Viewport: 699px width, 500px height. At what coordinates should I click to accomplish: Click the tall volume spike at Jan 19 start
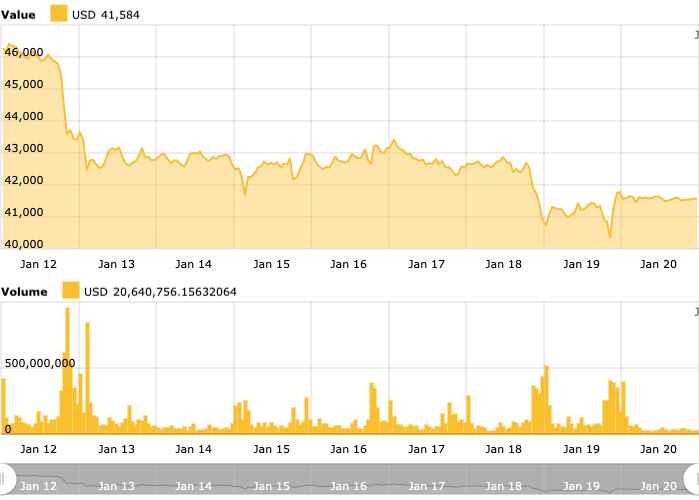click(547, 399)
